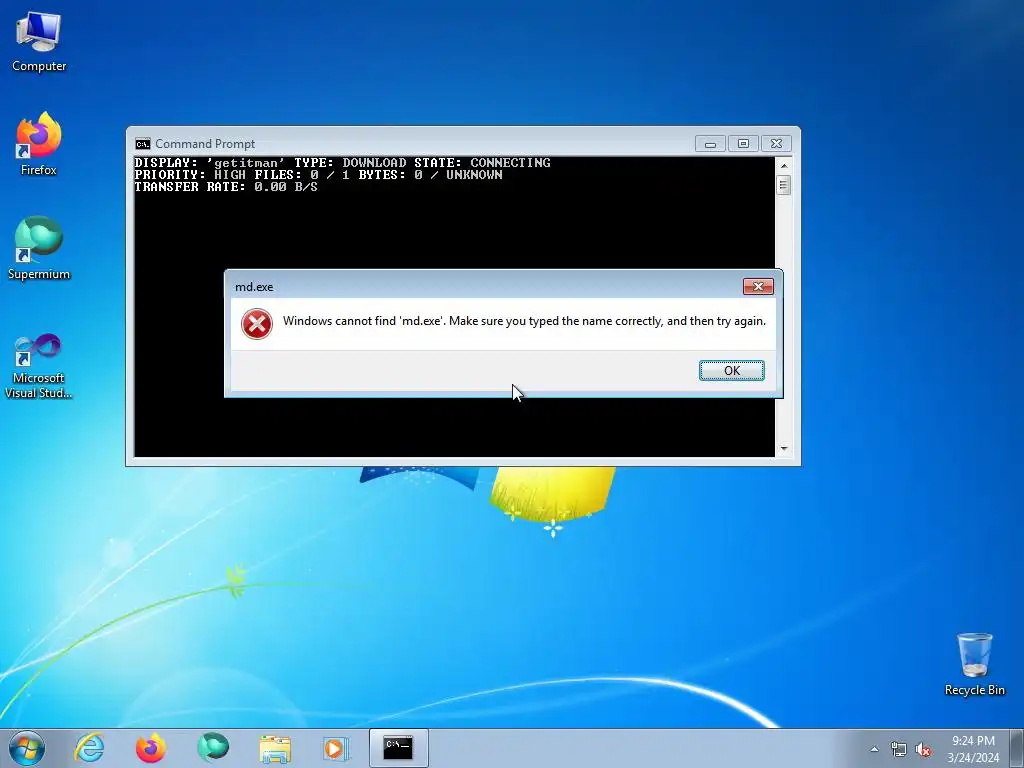The width and height of the screenshot is (1024, 768).
Task: Open Windows Media Player from taskbar
Action: [x=336, y=748]
